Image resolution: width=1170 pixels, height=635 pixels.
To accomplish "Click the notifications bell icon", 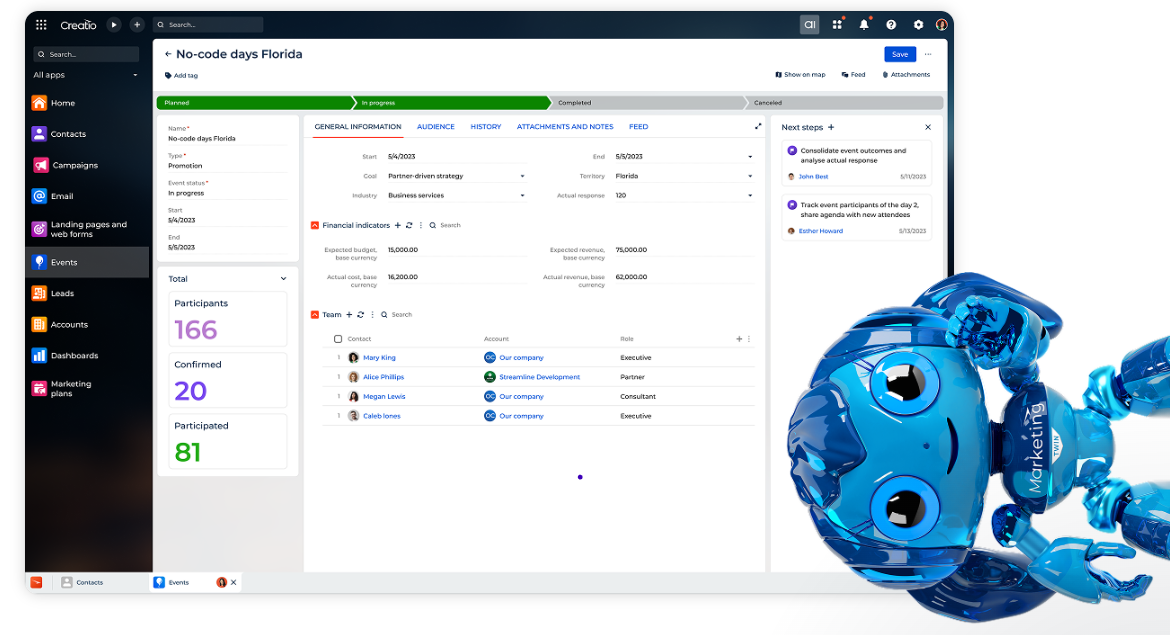I will [864, 25].
